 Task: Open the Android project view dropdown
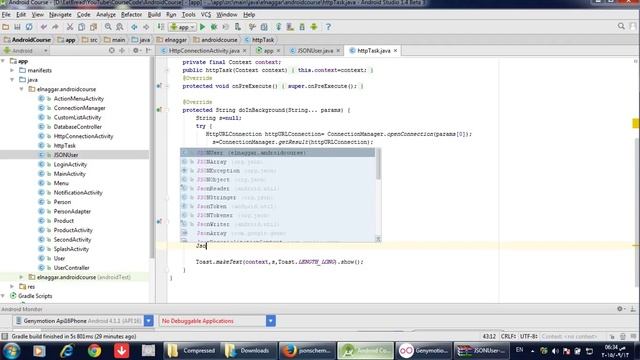click(x=26, y=51)
